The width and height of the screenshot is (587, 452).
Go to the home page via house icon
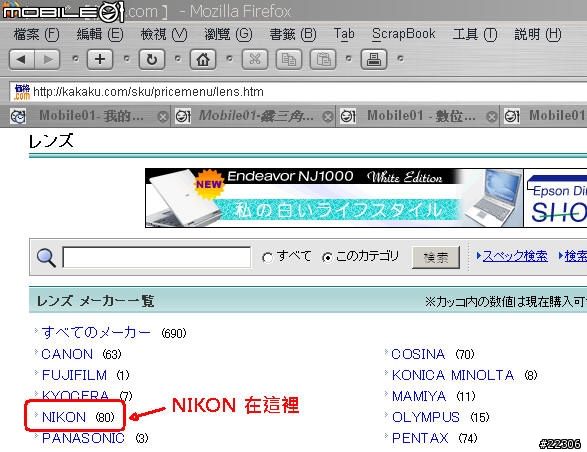point(203,59)
